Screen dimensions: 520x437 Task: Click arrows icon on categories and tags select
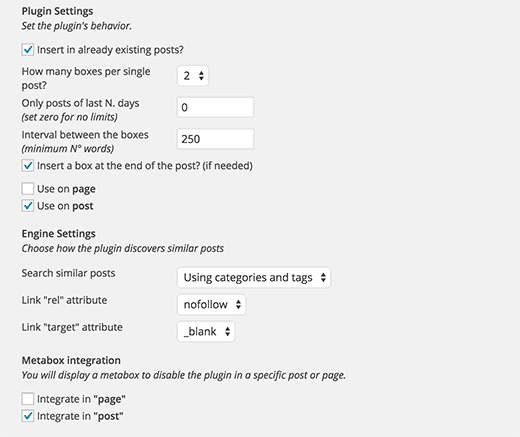tap(323, 277)
